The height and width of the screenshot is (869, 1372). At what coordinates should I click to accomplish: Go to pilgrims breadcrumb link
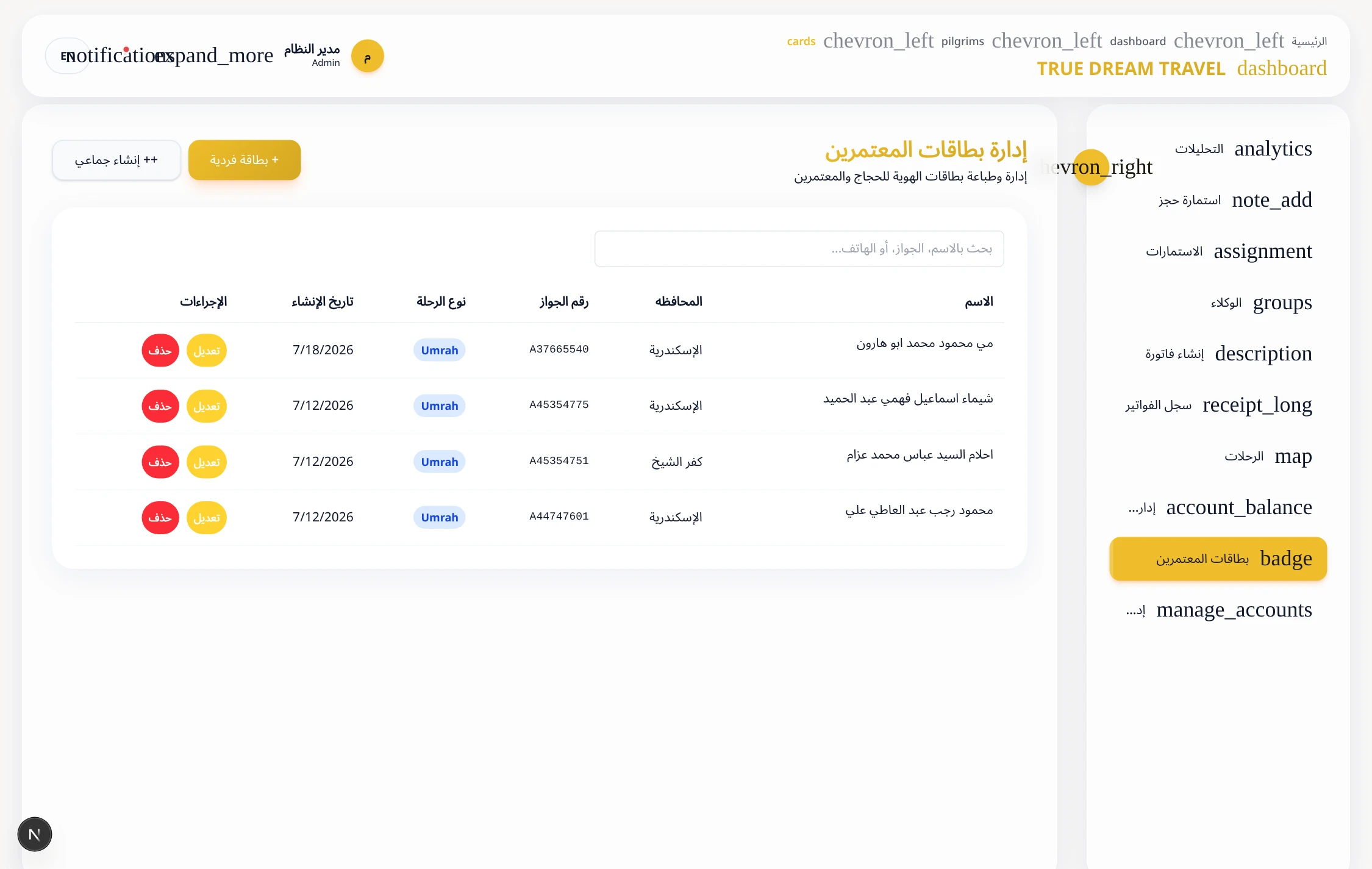(962, 41)
